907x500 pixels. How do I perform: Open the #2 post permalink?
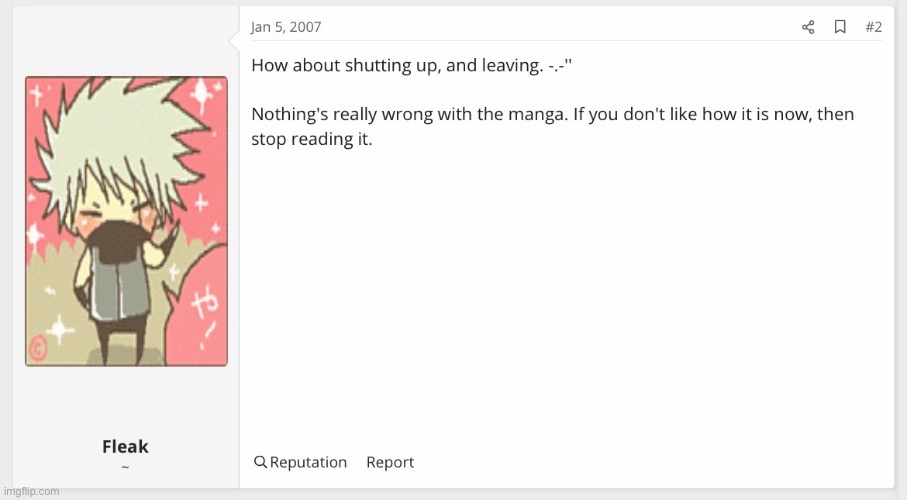[873, 27]
